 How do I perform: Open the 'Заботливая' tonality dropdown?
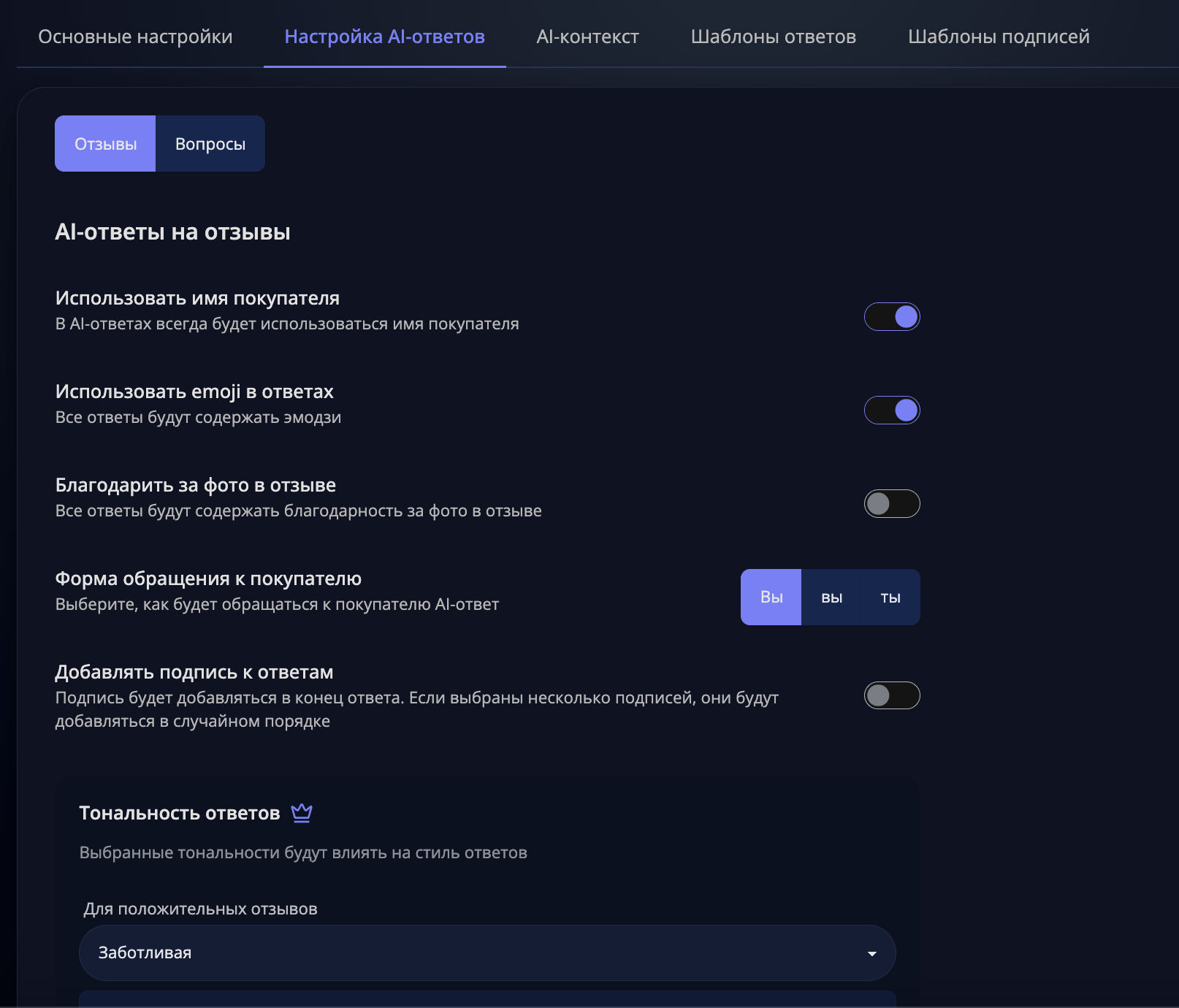[x=487, y=952]
